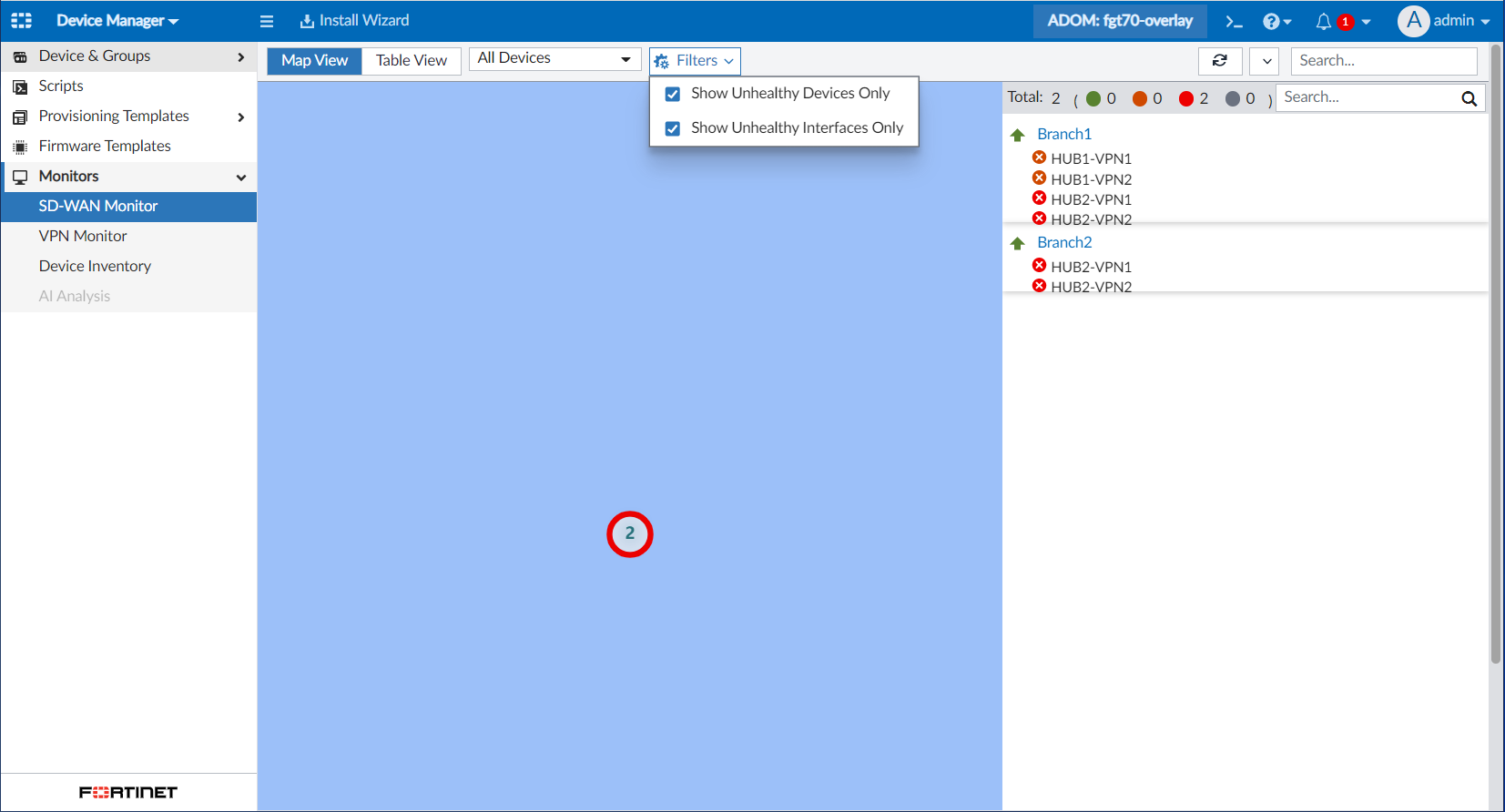
Task: Uncheck Show Unhealthy Interfaces Only
Action: coord(673,128)
